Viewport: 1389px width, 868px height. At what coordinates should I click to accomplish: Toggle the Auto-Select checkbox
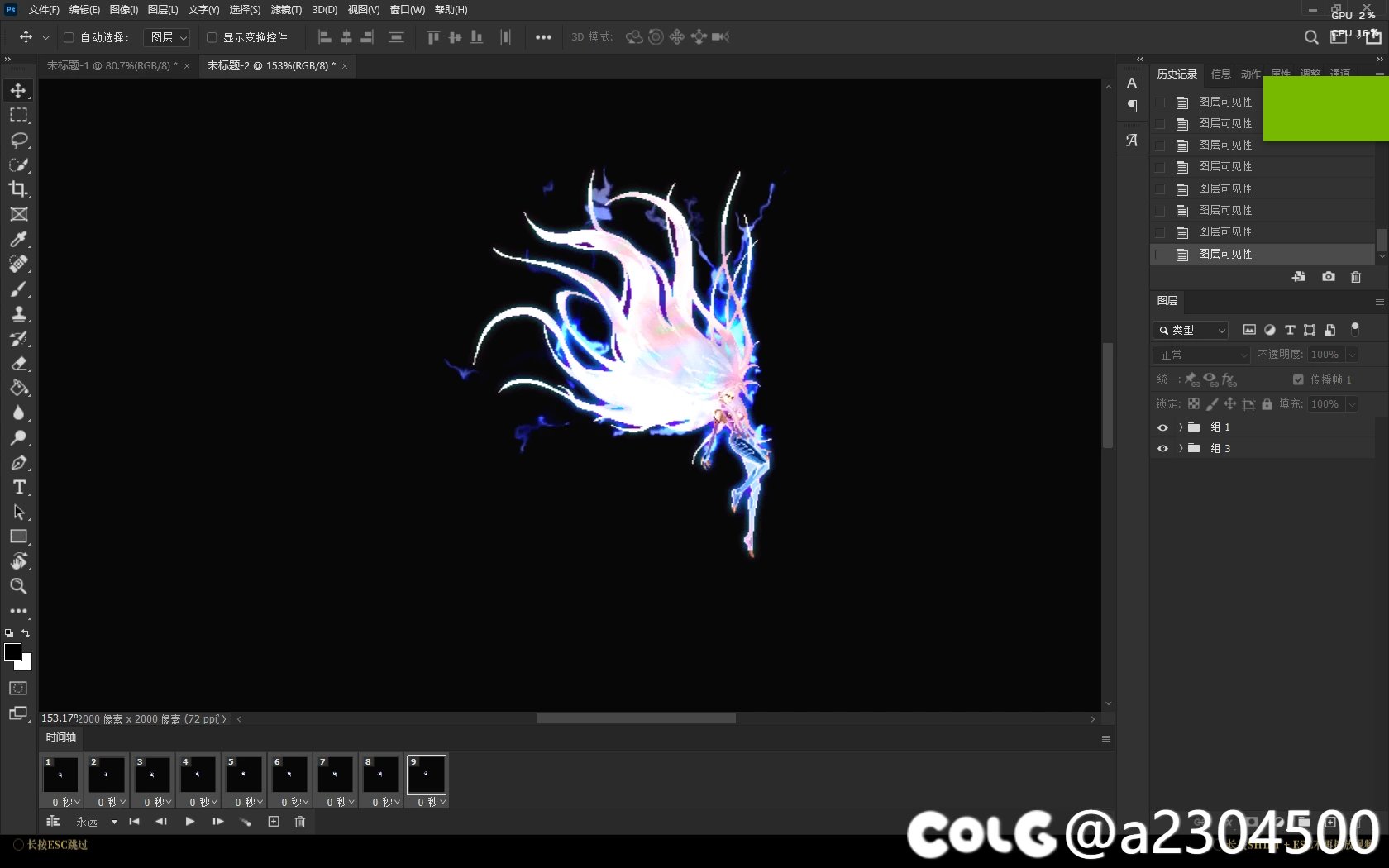69,37
